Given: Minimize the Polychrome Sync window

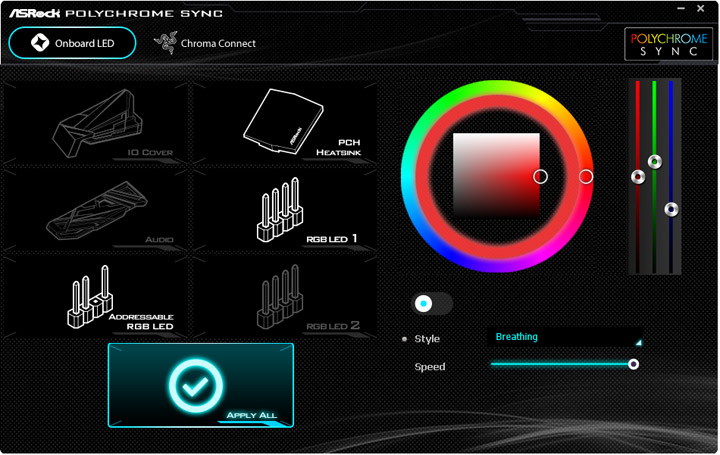Looking at the screenshot, I should click(x=681, y=8).
